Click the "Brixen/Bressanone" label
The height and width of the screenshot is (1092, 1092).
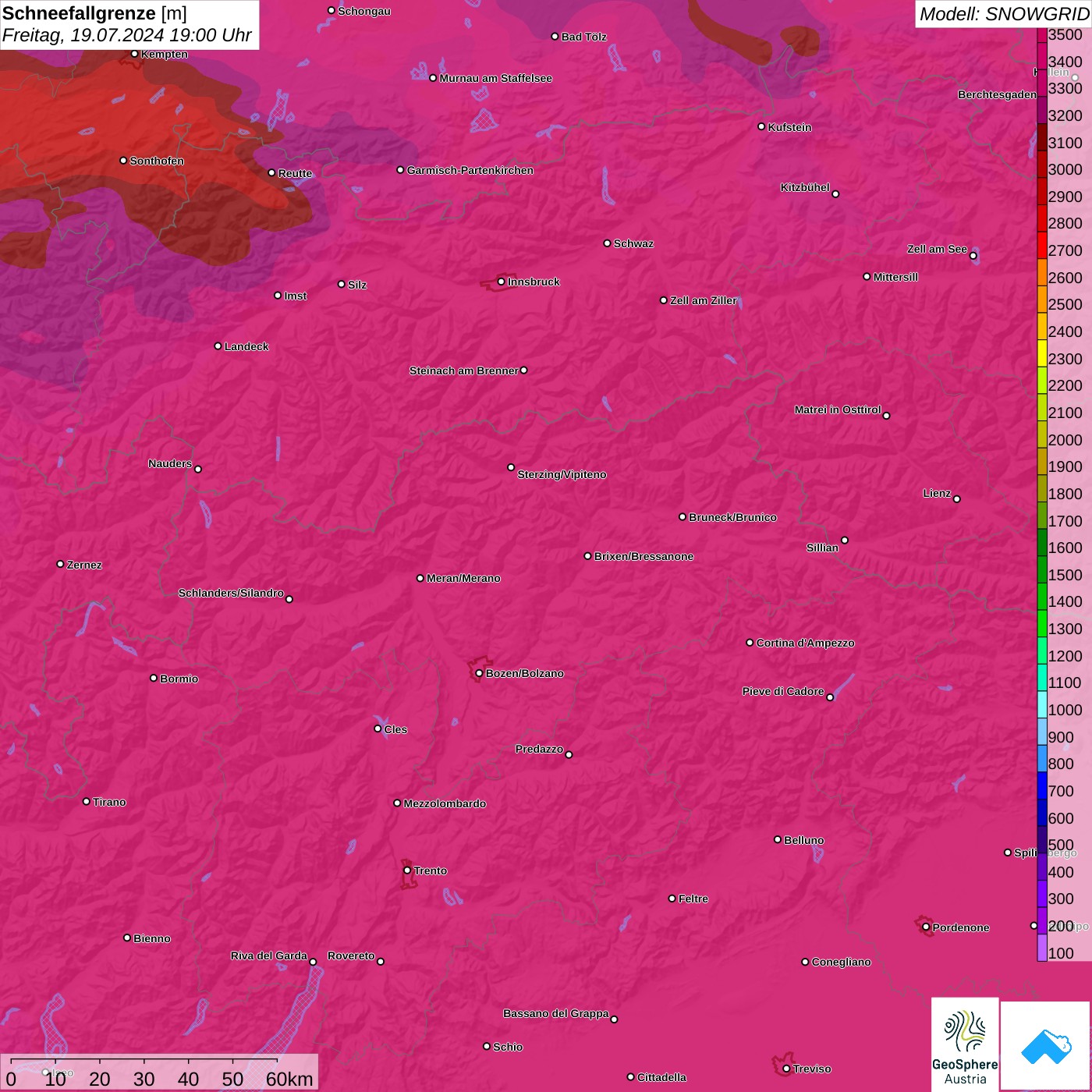643,556
